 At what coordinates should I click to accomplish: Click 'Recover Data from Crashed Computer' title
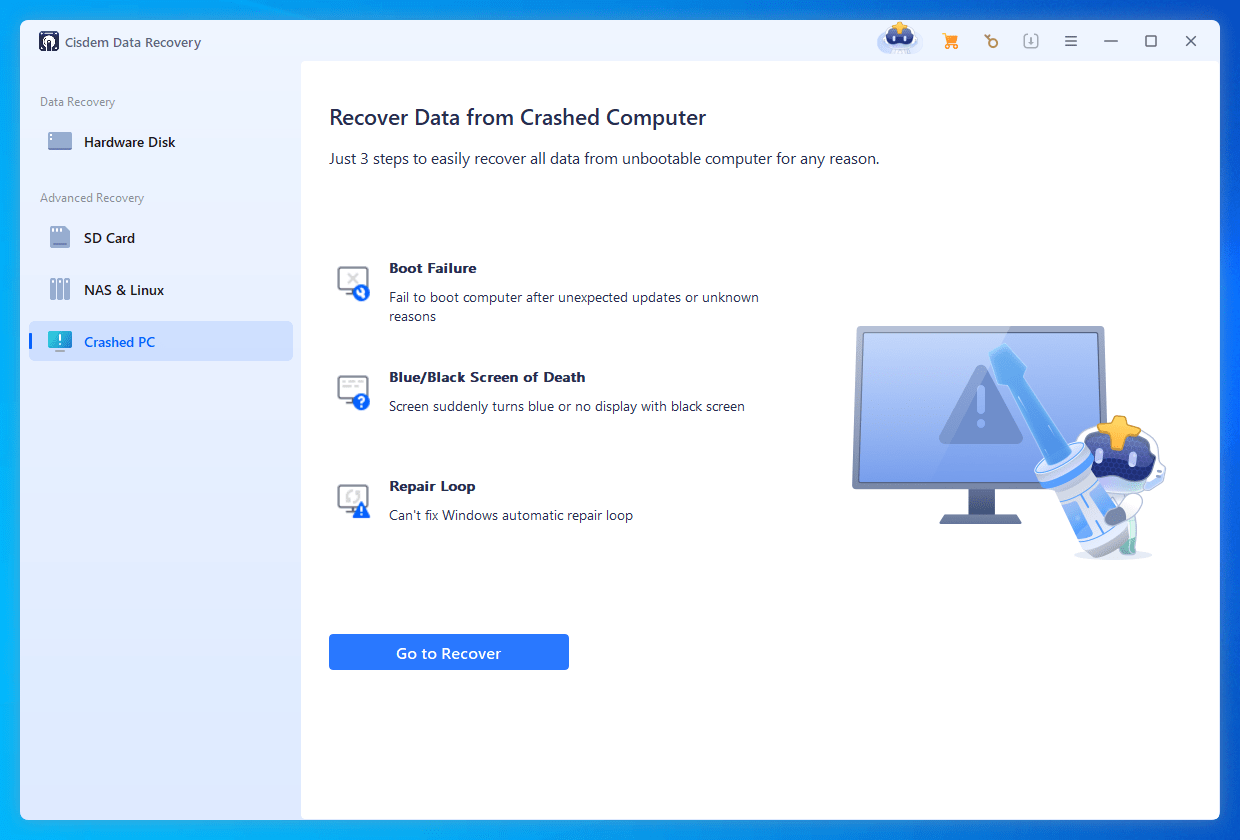point(517,118)
